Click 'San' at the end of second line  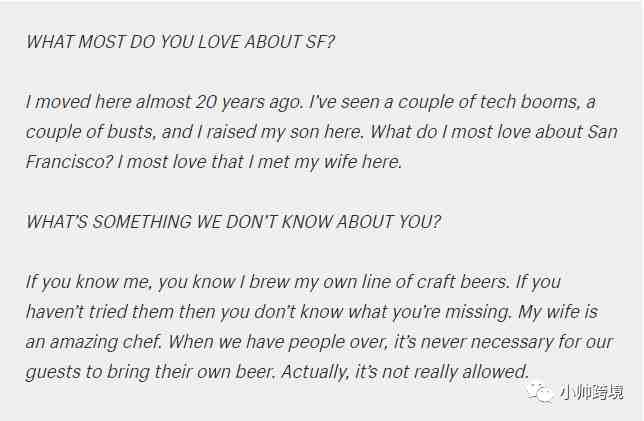click(603, 132)
